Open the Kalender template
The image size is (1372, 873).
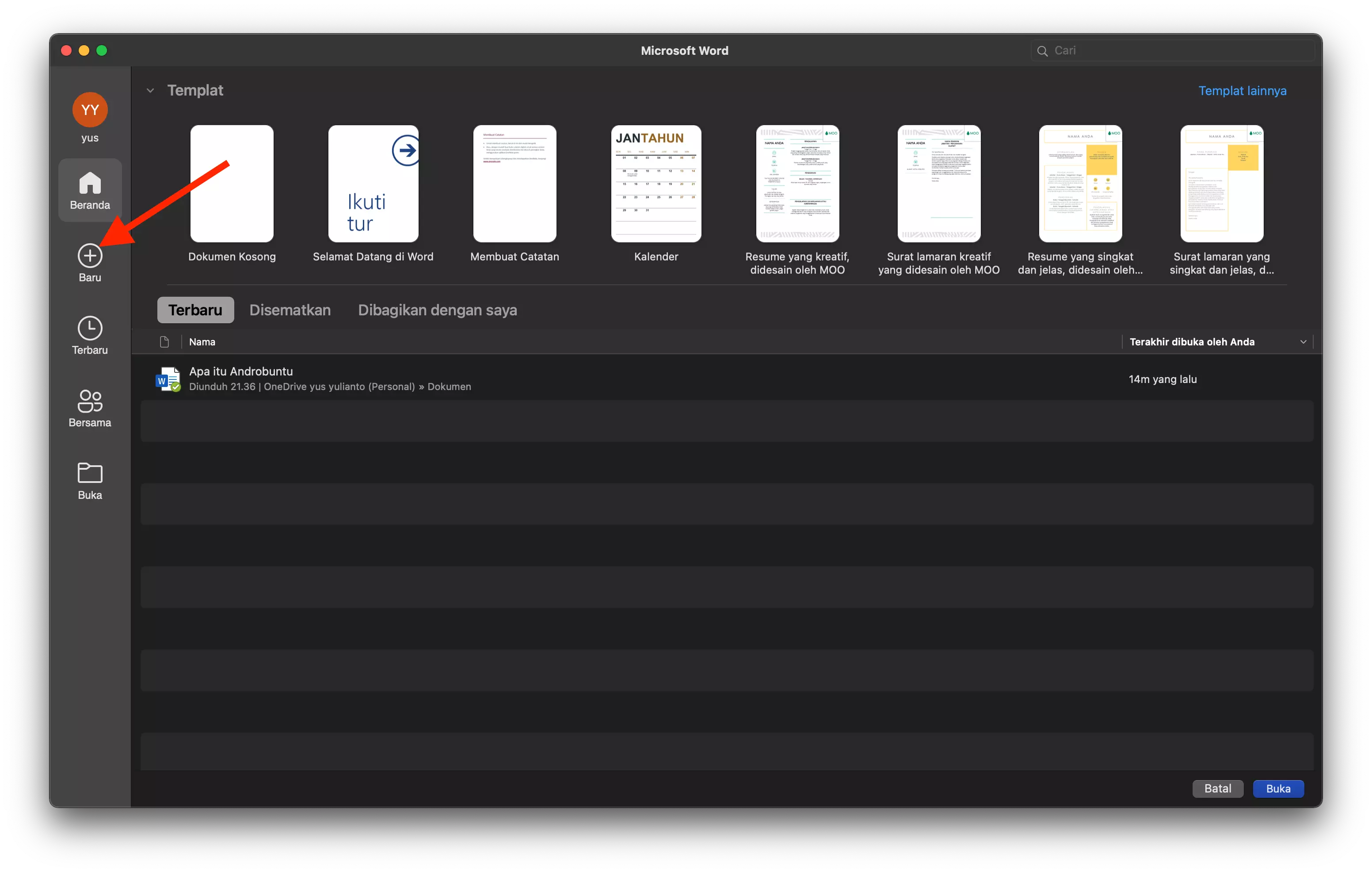click(656, 183)
